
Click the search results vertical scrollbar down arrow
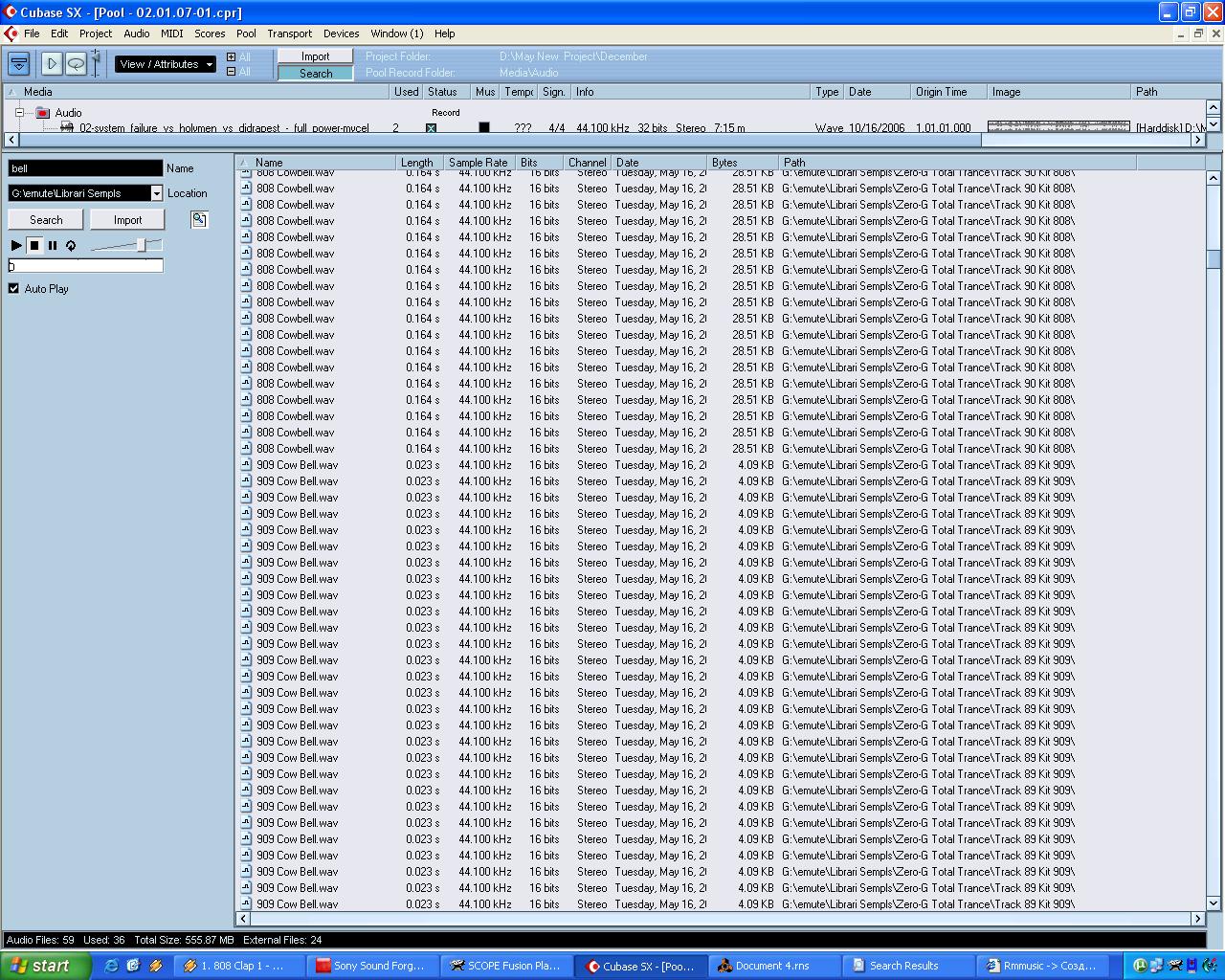click(x=1214, y=902)
